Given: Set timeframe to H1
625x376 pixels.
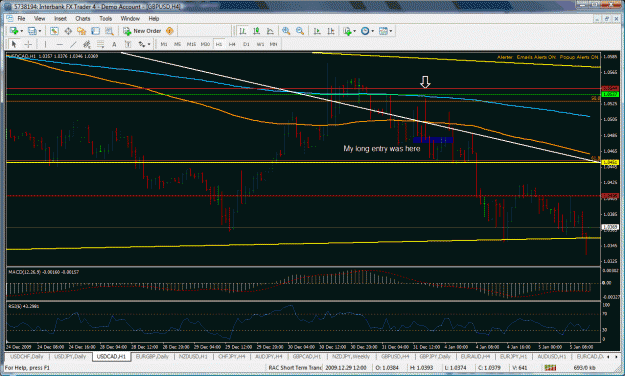Looking at the screenshot, I should (219, 44).
